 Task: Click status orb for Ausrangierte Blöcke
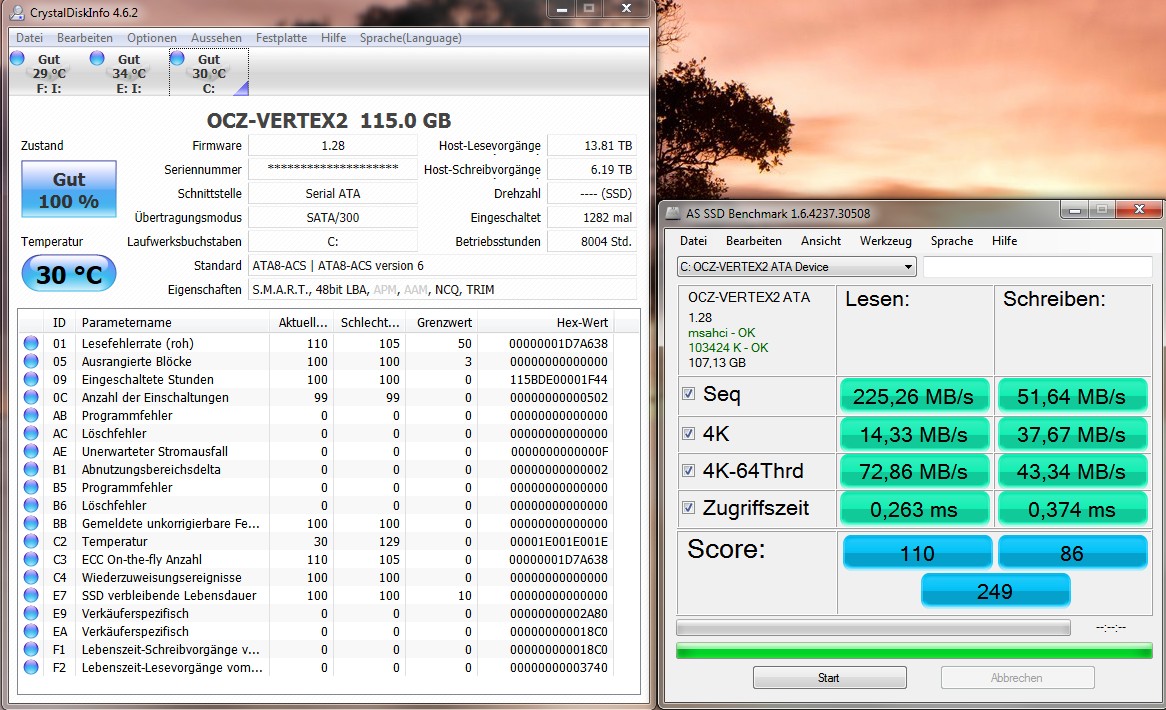tap(31, 361)
